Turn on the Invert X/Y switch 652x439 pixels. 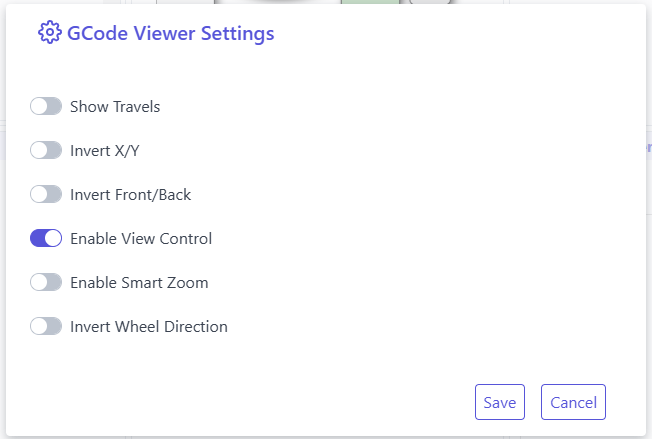point(46,150)
